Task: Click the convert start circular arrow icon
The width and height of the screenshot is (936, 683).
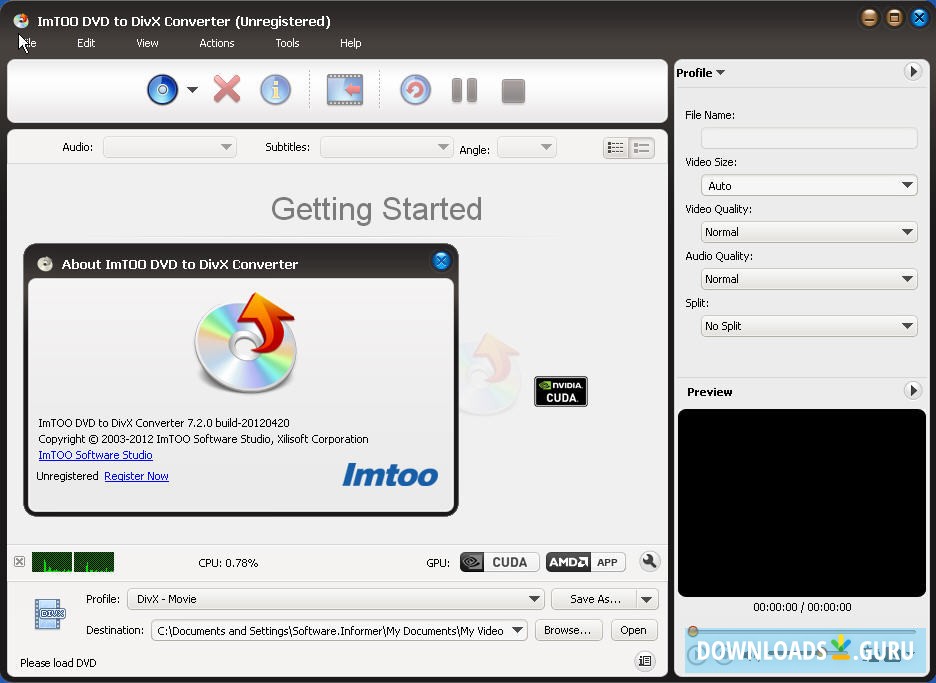Action: click(x=415, y=90)
